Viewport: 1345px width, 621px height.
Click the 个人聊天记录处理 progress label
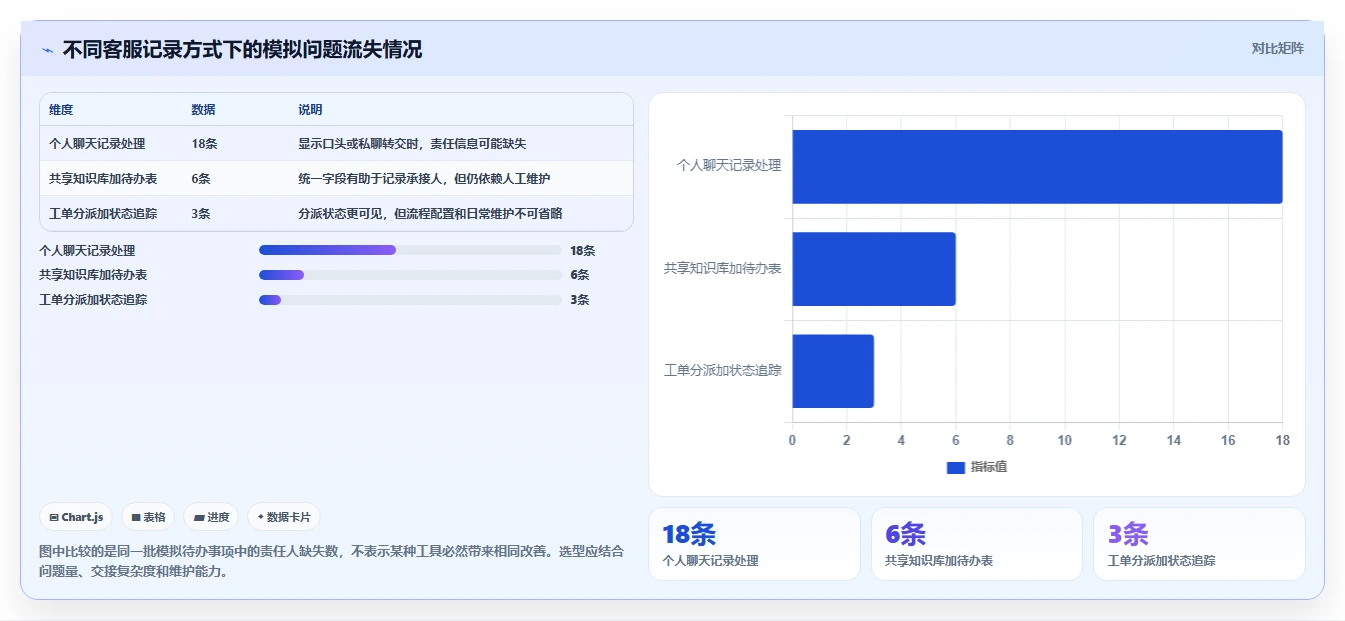pyautogui.click(x=87, y=250)
